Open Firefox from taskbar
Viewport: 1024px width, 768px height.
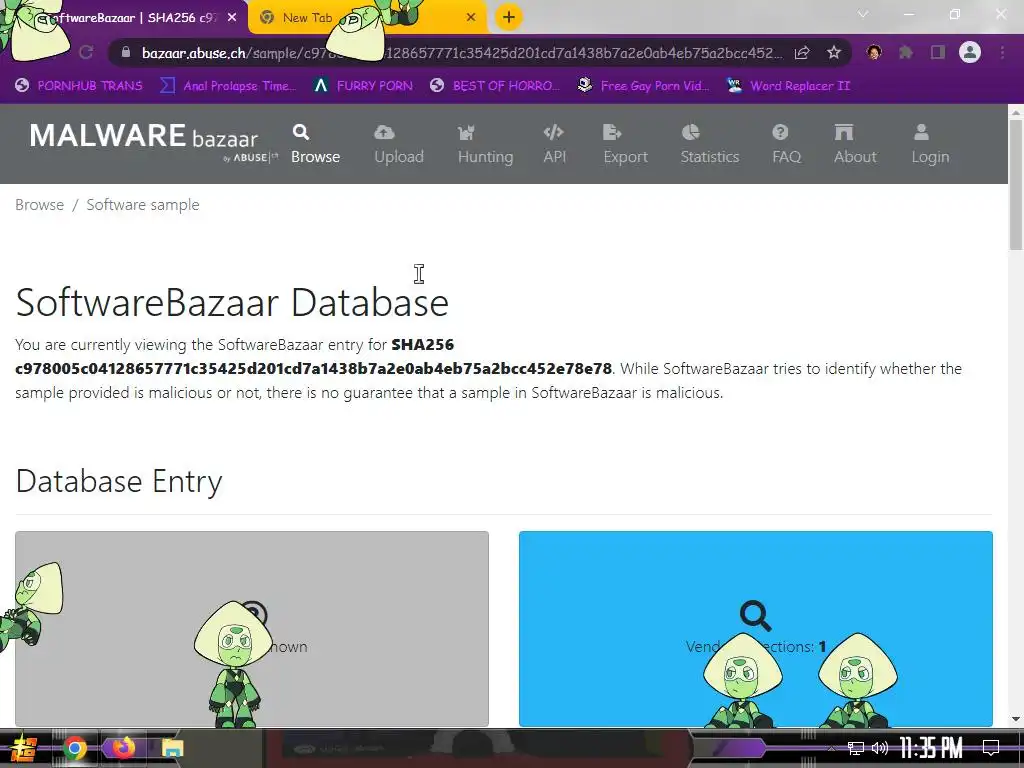123,748
